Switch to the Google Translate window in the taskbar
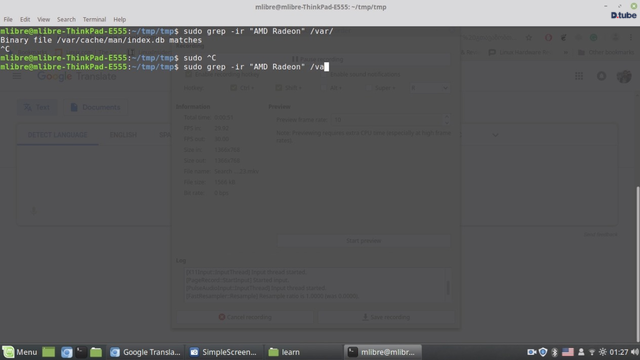The height and width of the screenshot is (360, 640). [x=145, y=352]
